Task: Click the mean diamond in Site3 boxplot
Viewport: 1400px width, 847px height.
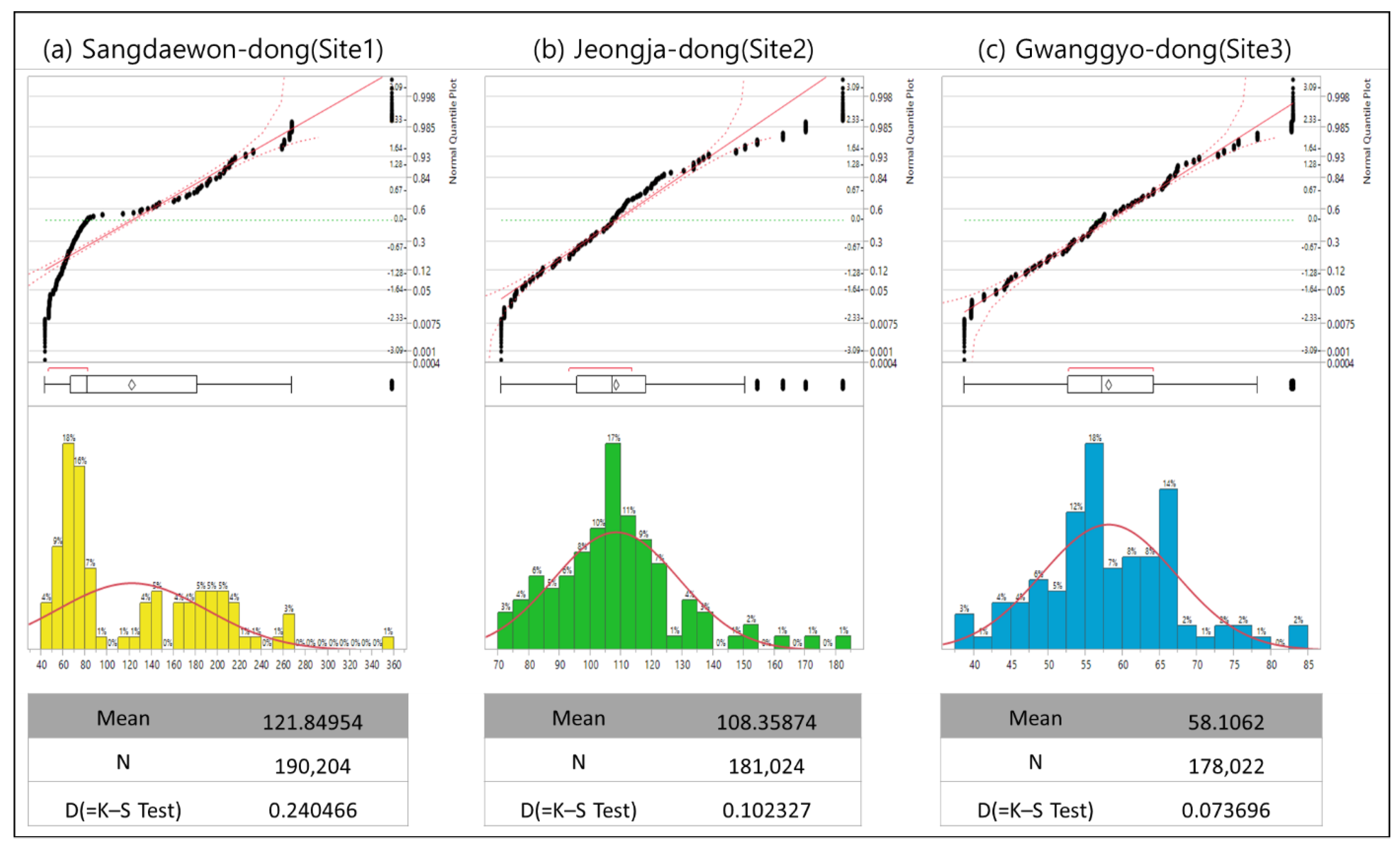Action: tap(1108, 385)
